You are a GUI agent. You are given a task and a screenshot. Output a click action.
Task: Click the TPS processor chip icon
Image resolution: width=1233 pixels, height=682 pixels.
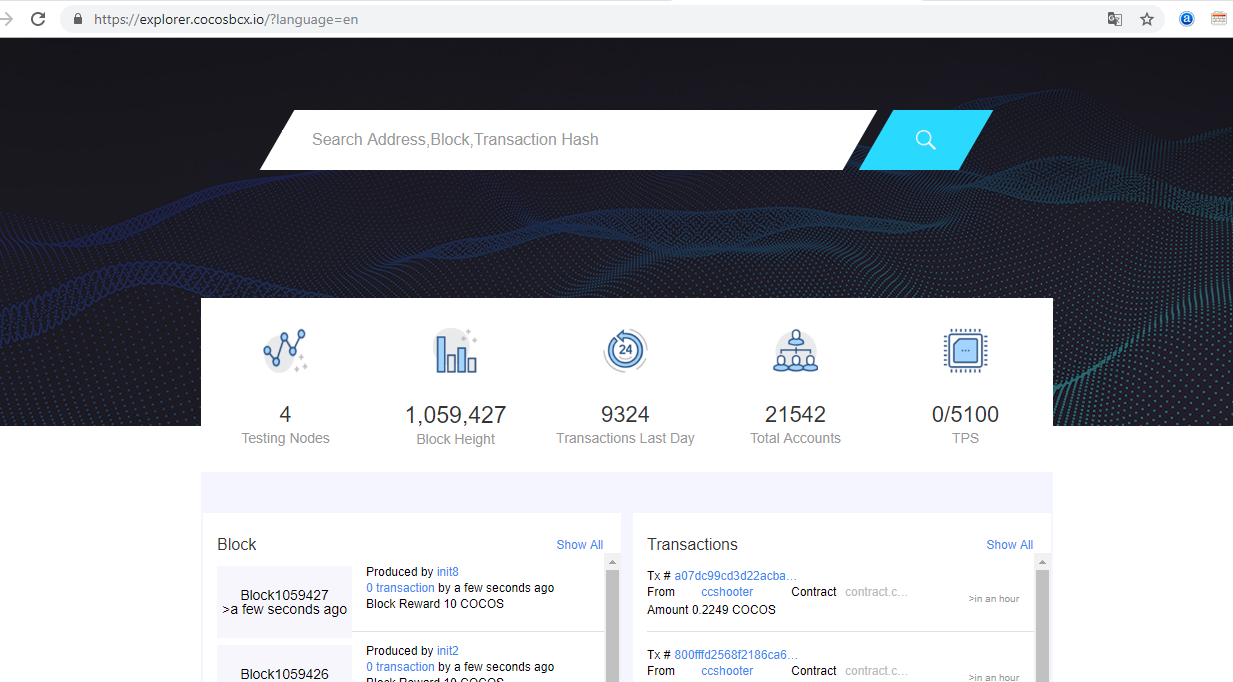pyautogui.click(x=965, y=351)
